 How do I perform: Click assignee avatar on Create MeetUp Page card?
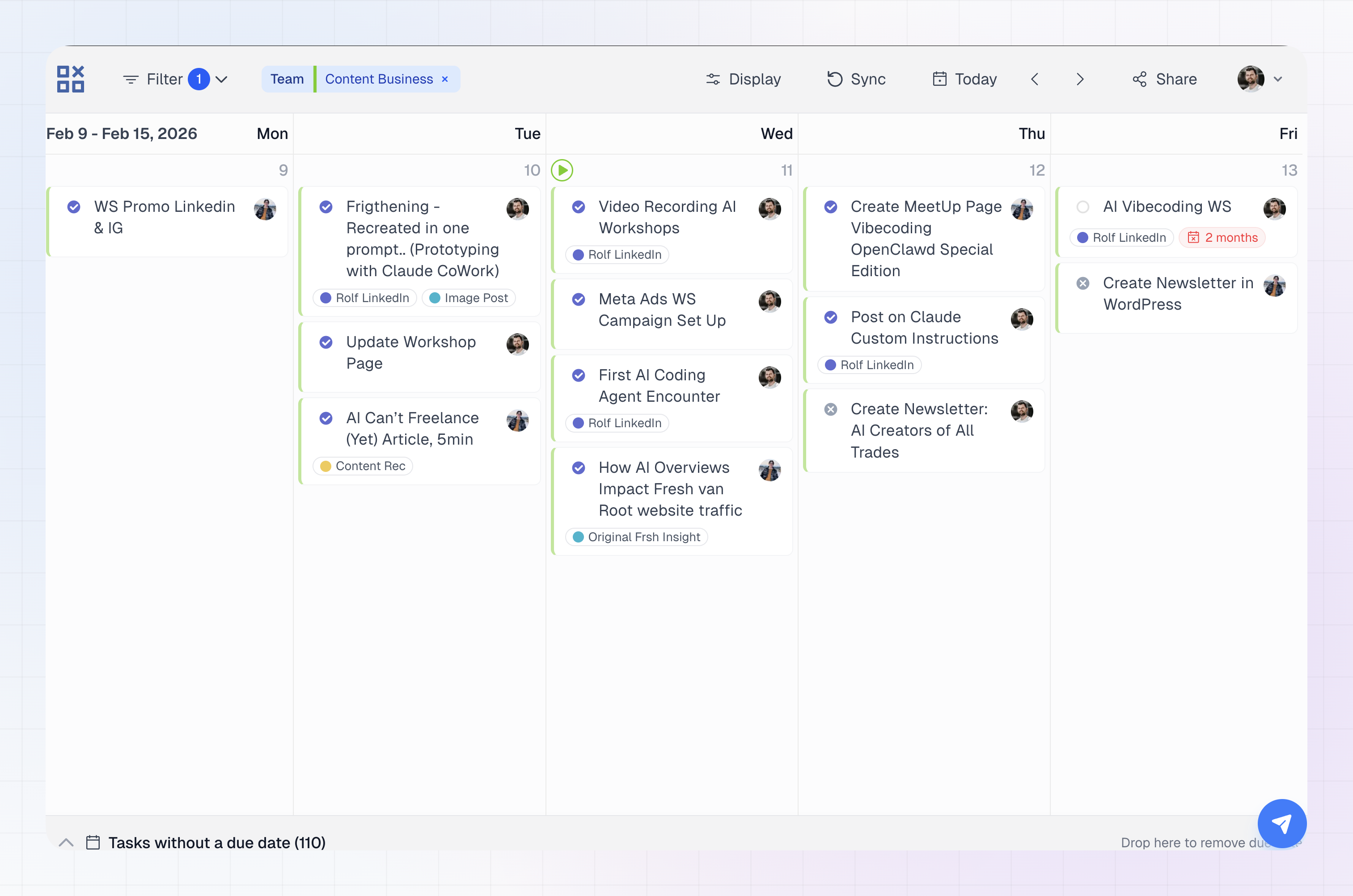(x=1022, y=209)
